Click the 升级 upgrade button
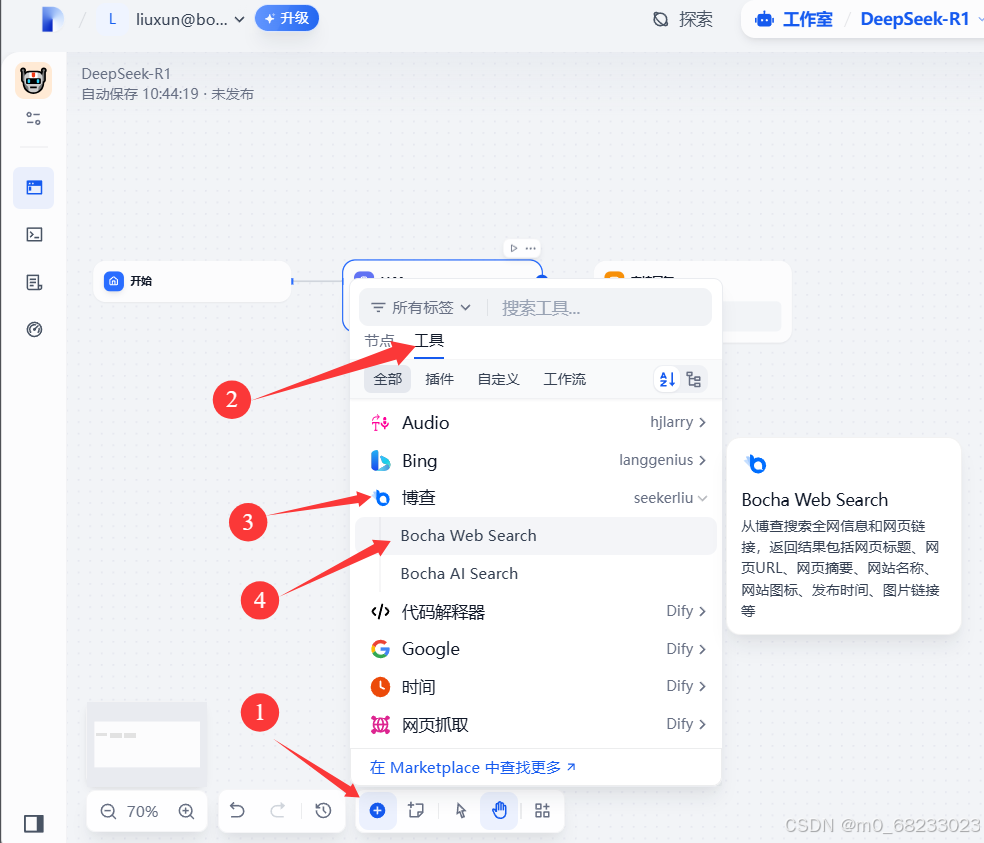The image size is (984, 843). [x=287, y=18]
